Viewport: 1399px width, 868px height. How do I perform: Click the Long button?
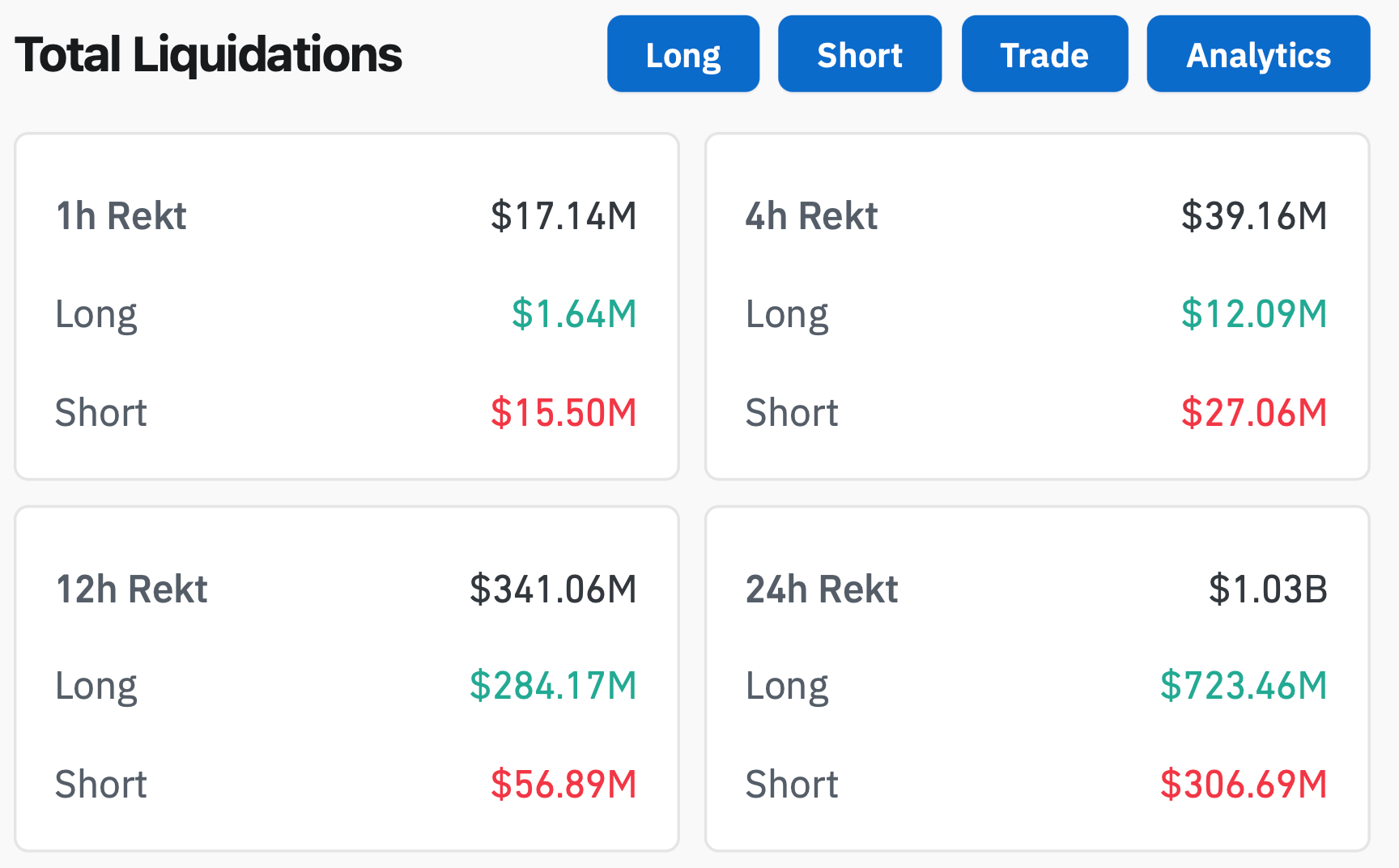coord(682,54)
